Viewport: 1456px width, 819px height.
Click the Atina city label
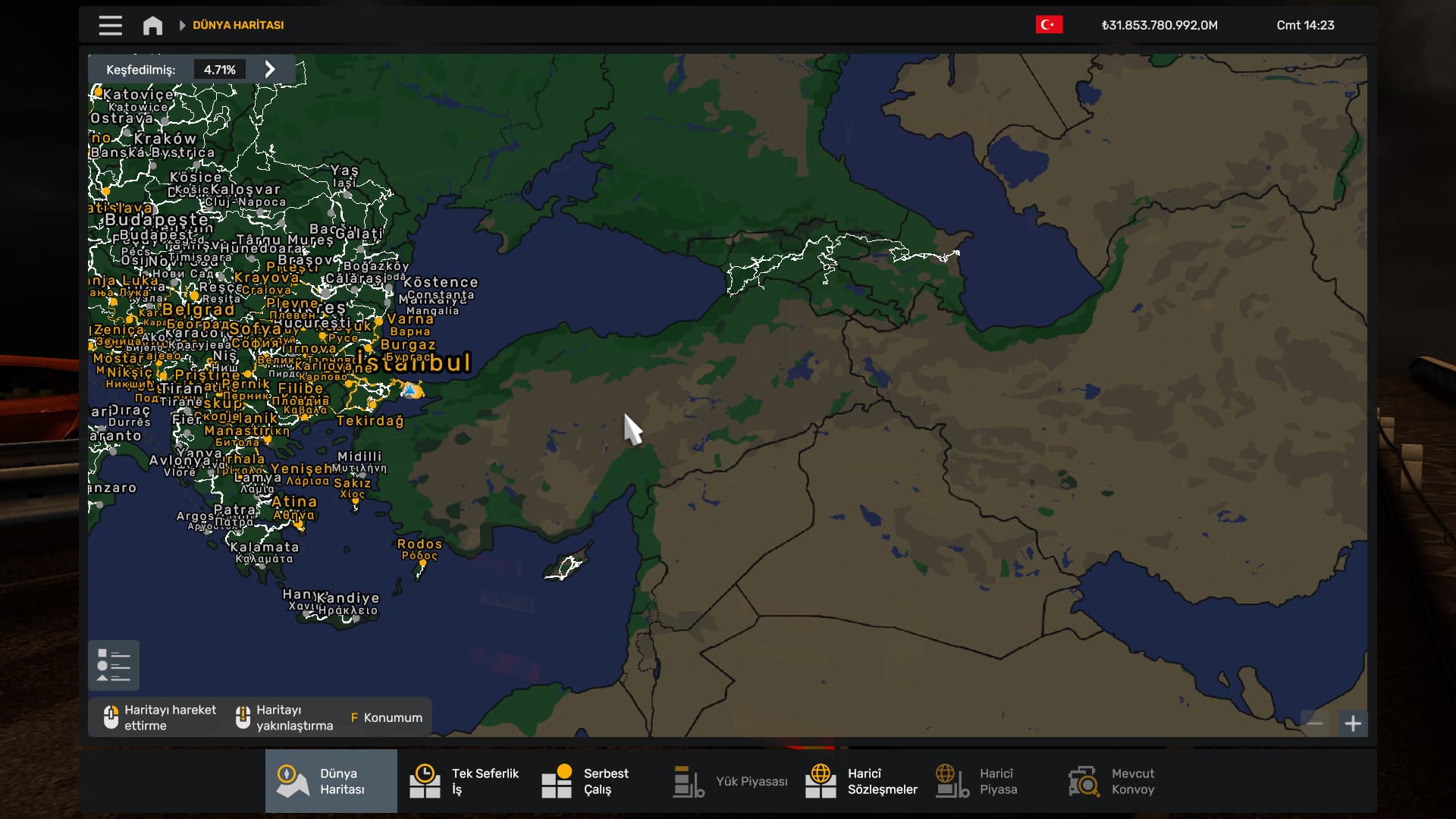pos(294,501)
